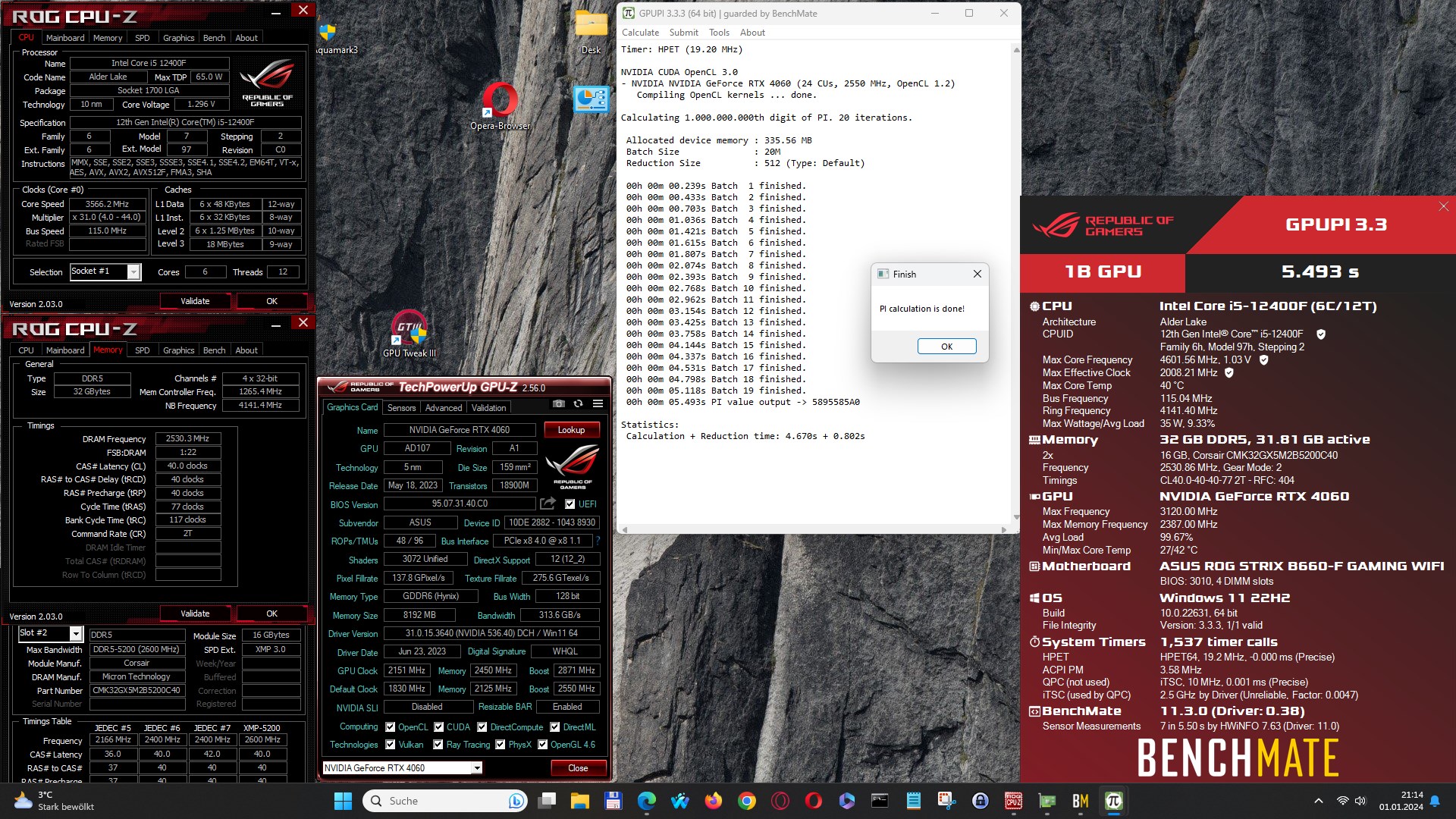
Task: Switch to the Bench tab in top CPU-Z
Action: click(x=214, y=38)
